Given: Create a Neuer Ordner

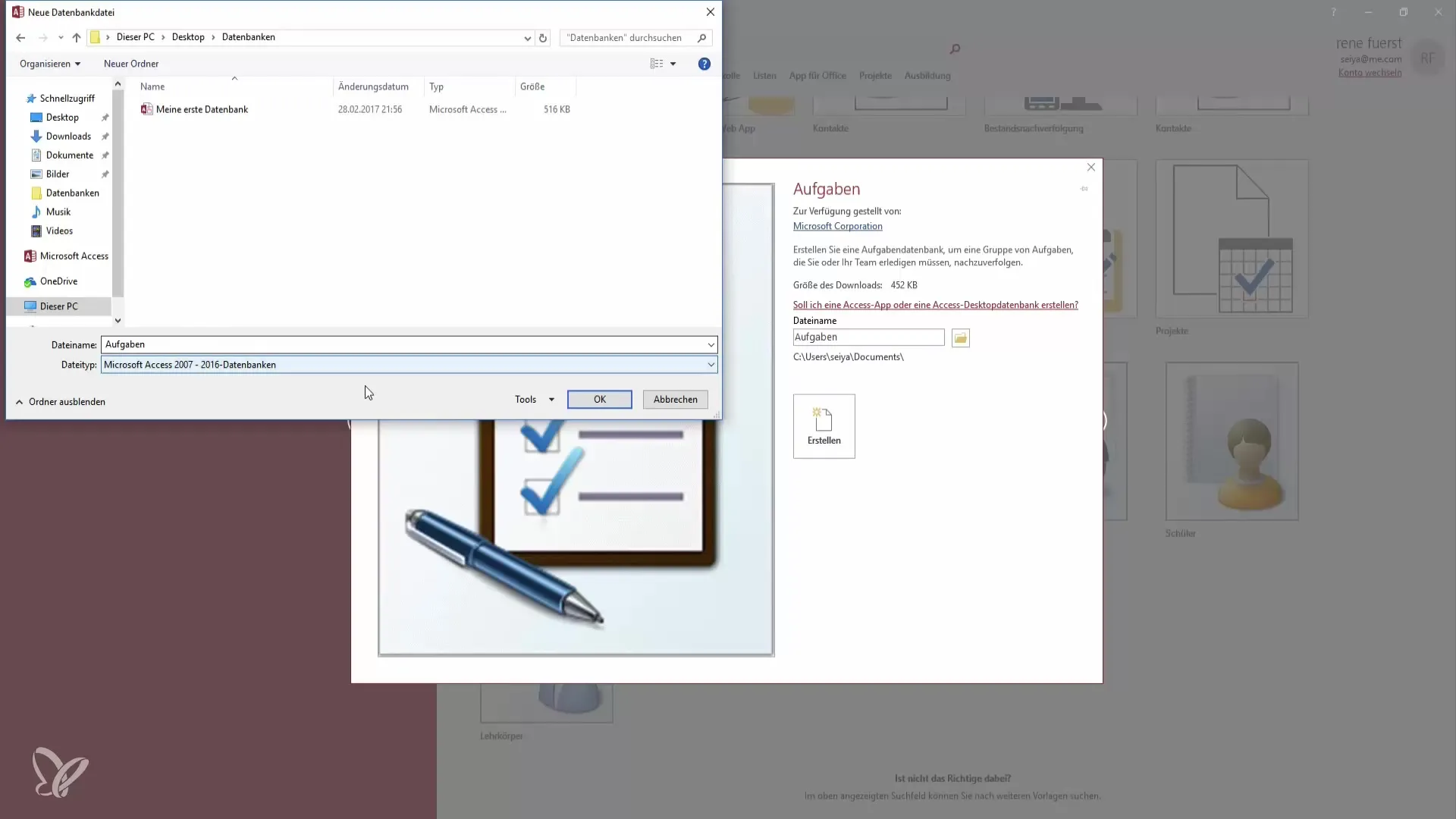Looking at the screenshot, I should click(131, 64).
